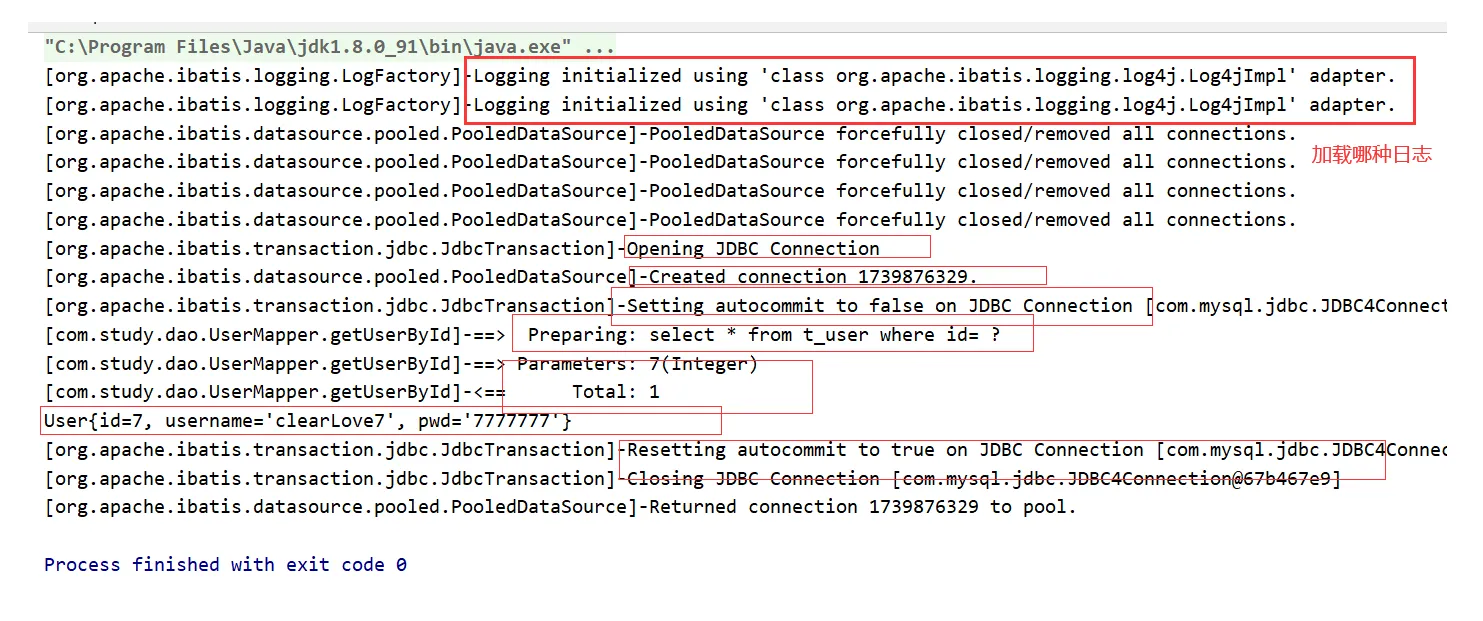Click the second 'Logging initialized' log line

click(x=932, y=105)
